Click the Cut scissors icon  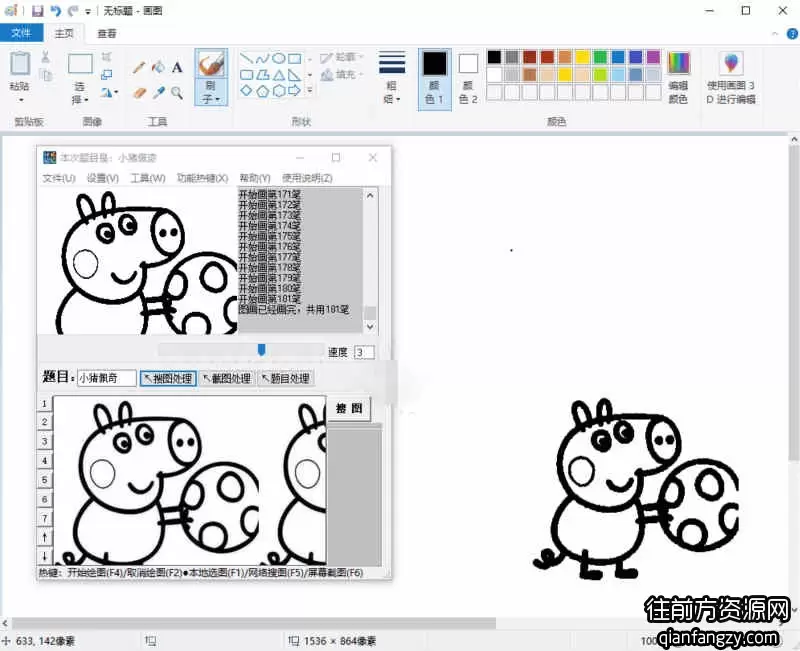click(x=45, y=57)
